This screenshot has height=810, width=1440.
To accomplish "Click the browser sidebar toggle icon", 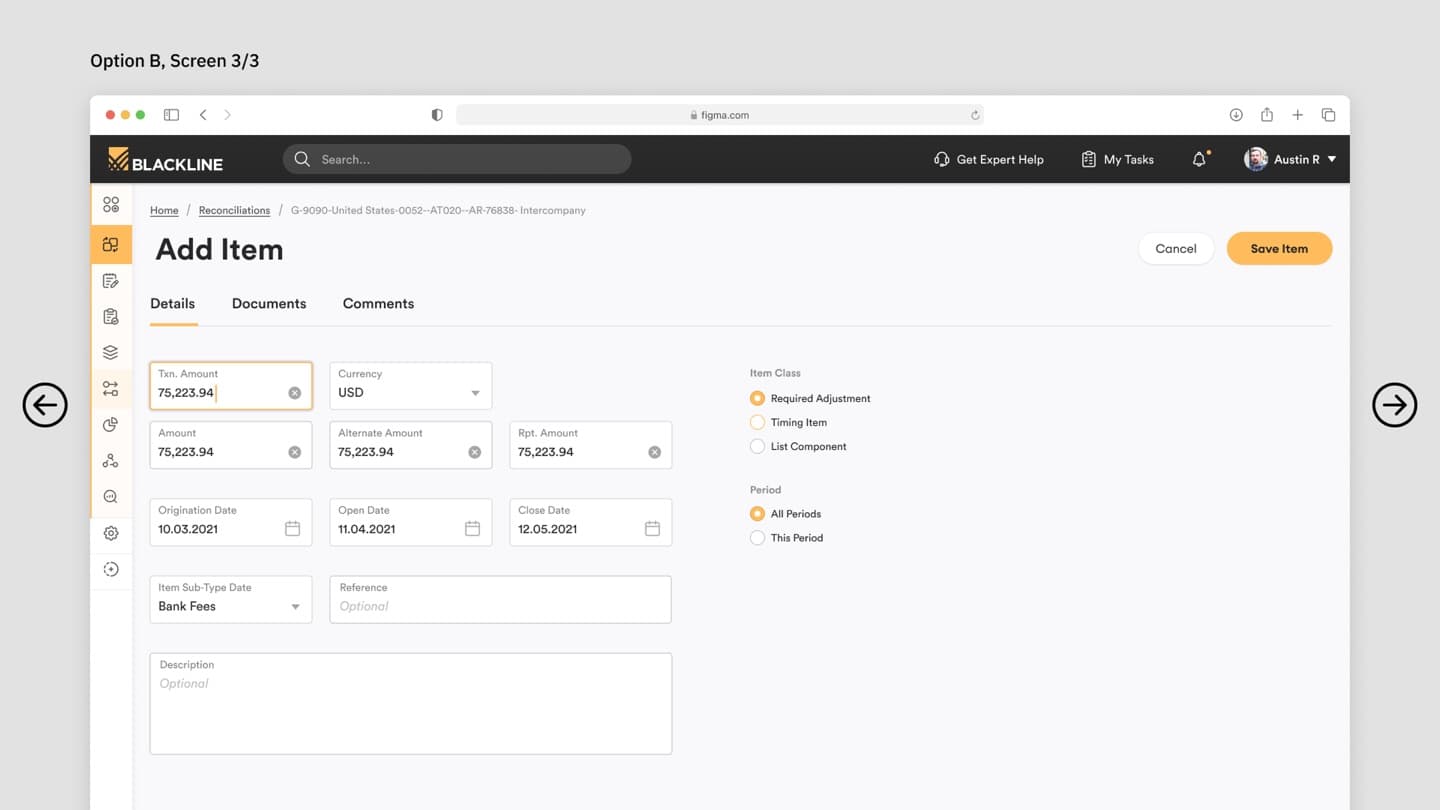I will (172, 115).
